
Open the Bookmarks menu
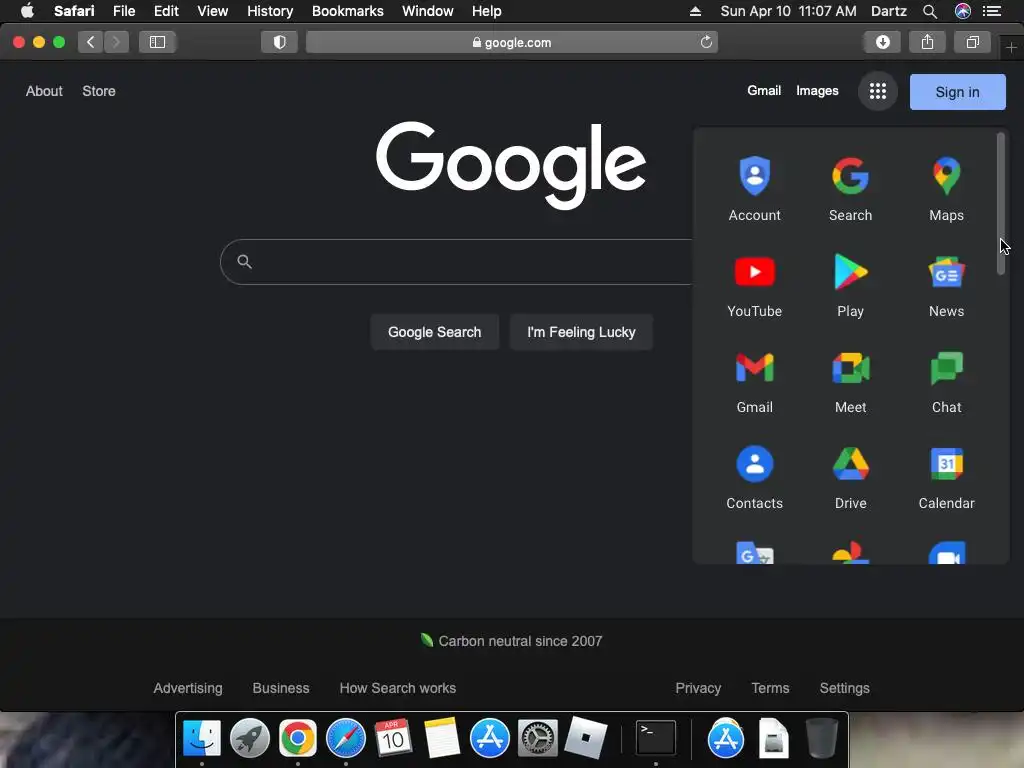347,11
